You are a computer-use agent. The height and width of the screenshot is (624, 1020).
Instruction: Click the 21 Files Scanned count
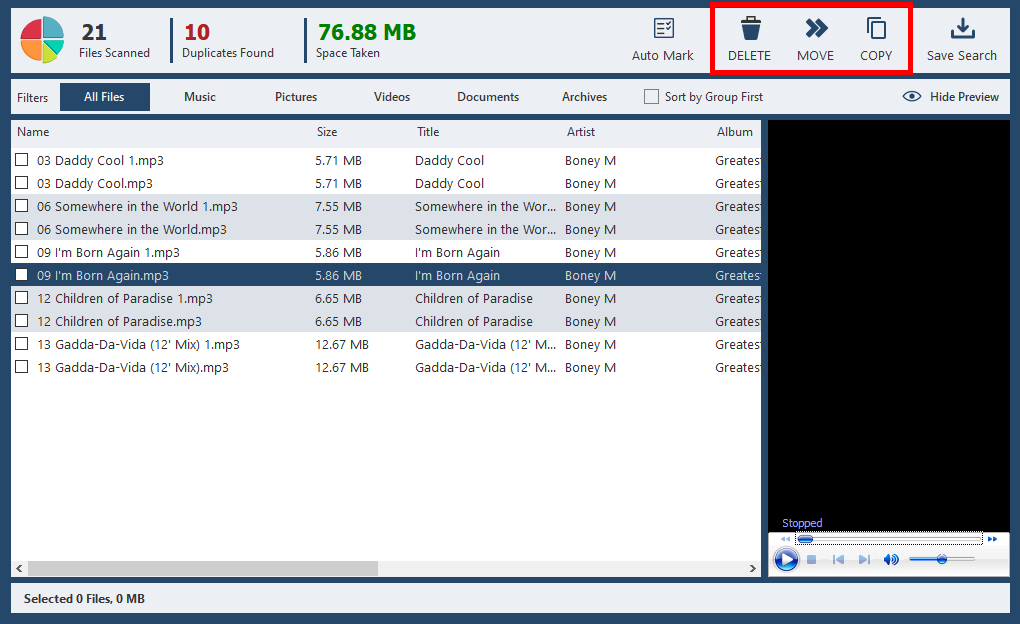pyautogui.click(x=94, y=32)
